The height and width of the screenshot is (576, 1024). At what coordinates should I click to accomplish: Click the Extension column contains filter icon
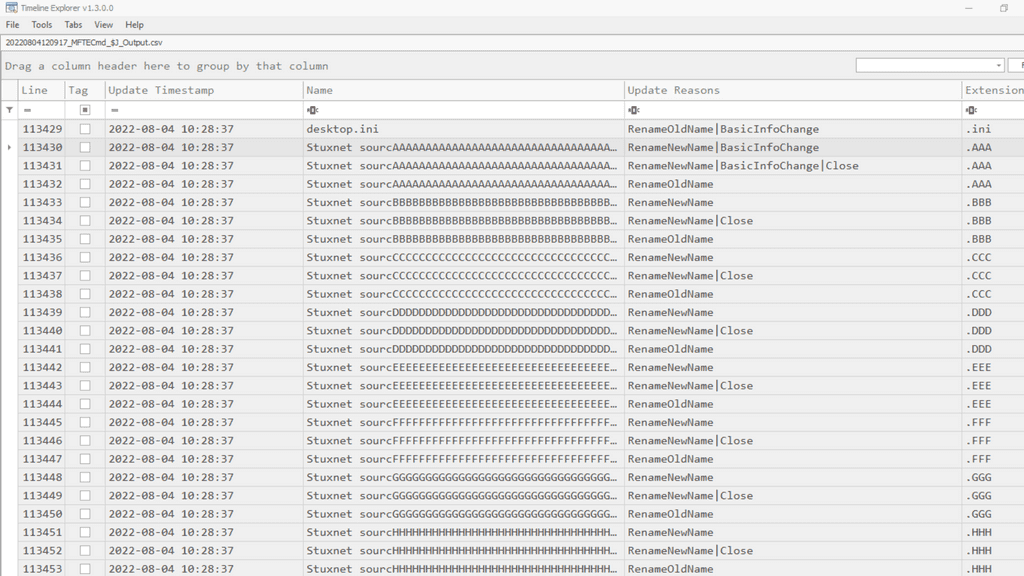971,110
